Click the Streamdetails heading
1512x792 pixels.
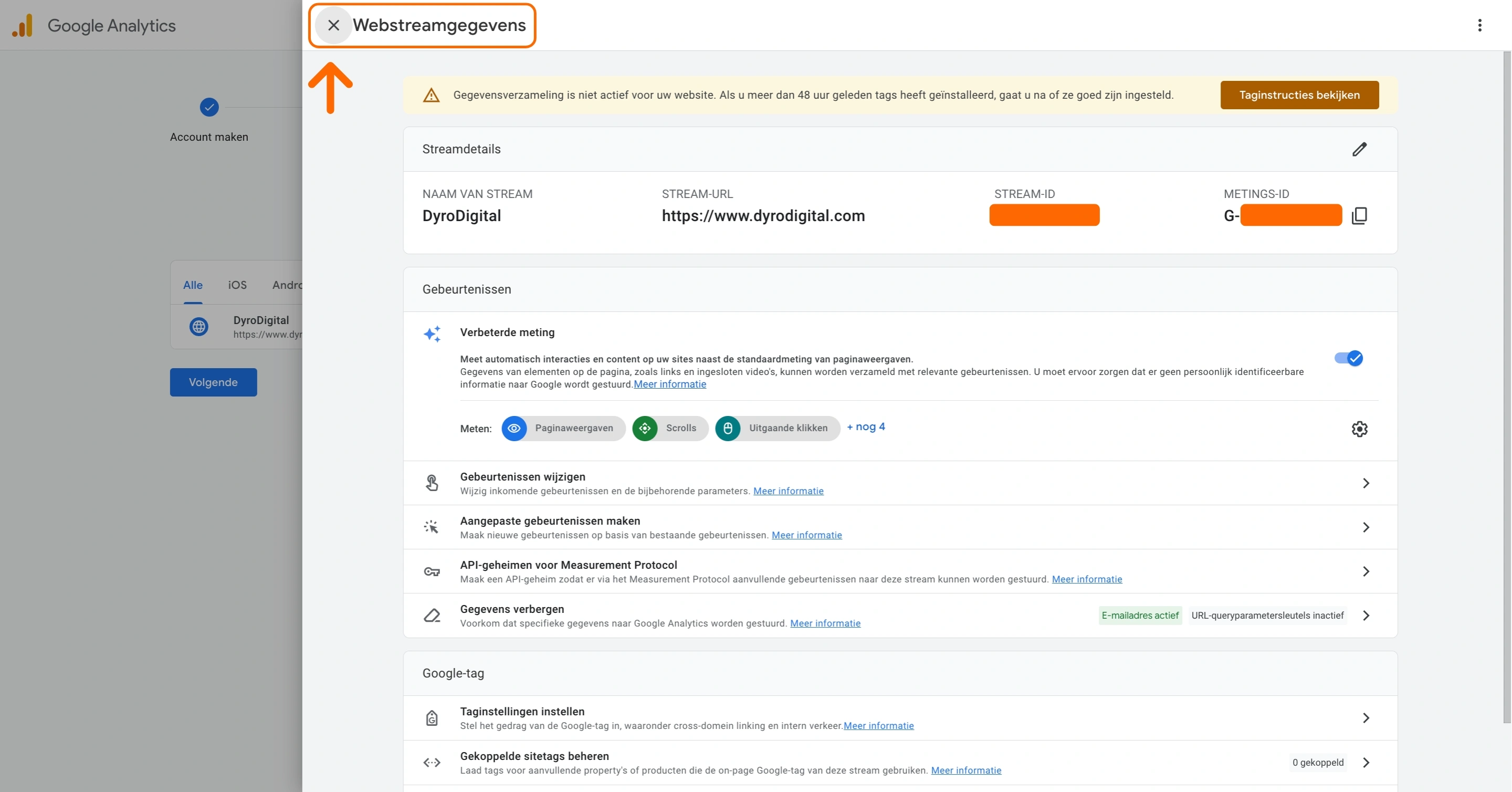(461, 149)
